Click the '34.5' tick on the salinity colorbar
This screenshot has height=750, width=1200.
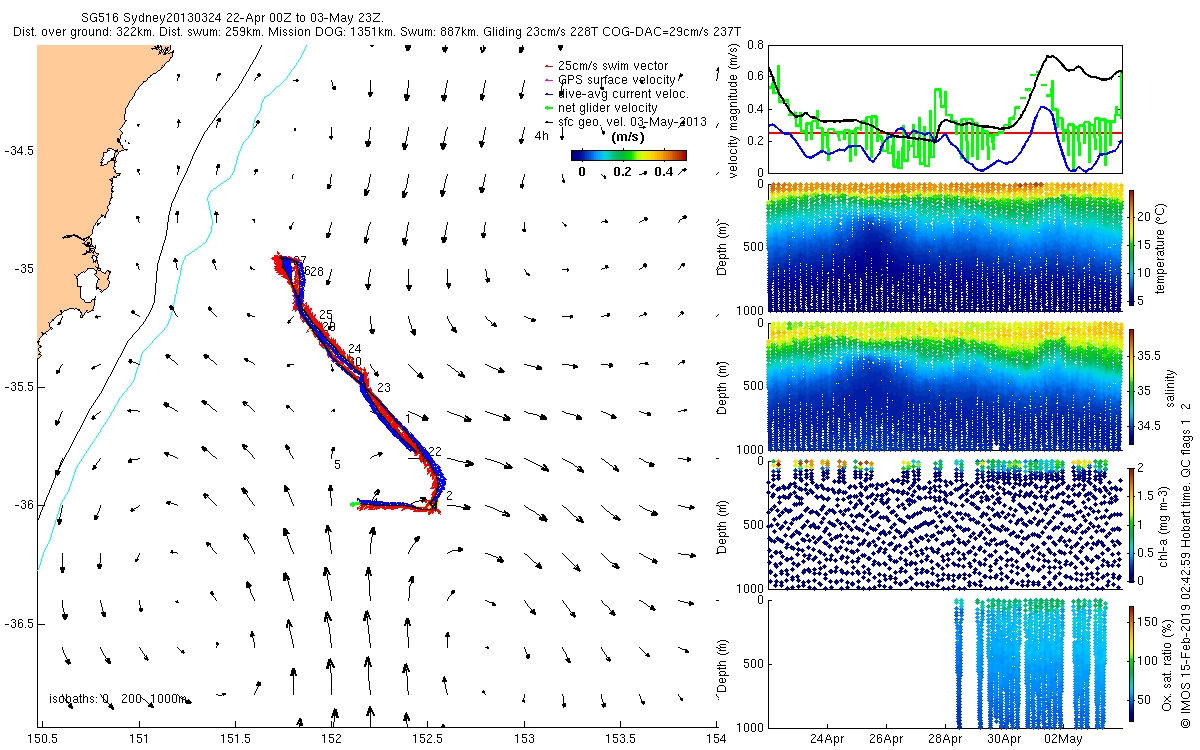tap(1150, 426)
